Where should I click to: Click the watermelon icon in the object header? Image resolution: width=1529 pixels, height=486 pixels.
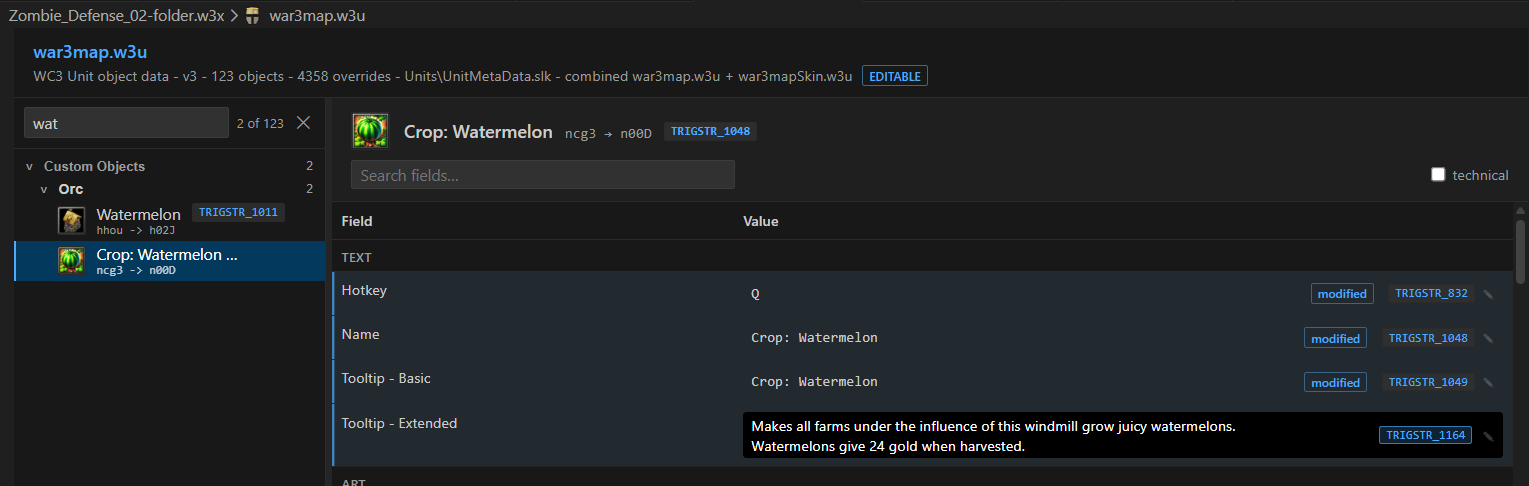click(x=370, y=131)
